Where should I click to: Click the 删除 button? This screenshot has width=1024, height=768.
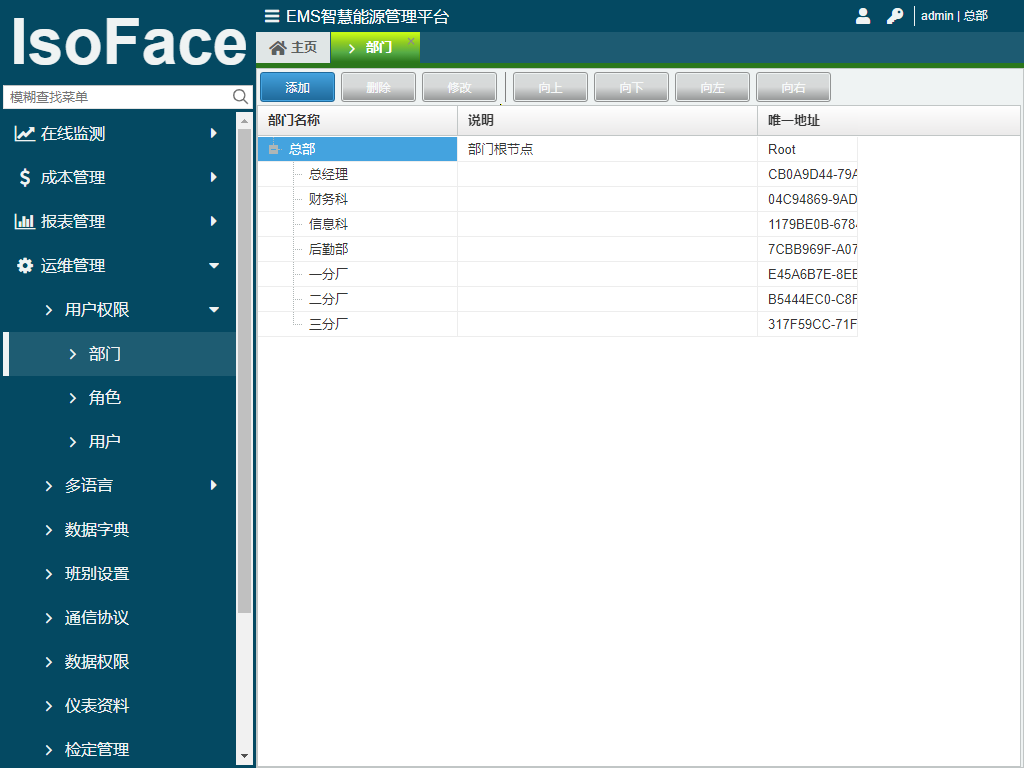click(378, 87)
